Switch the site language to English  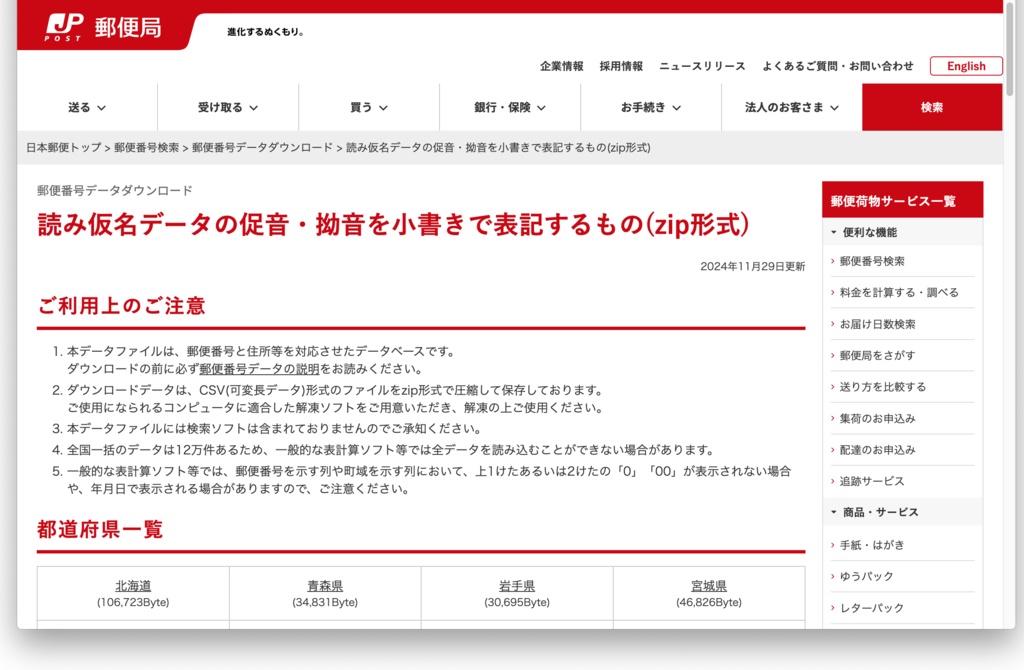[965, 66]
